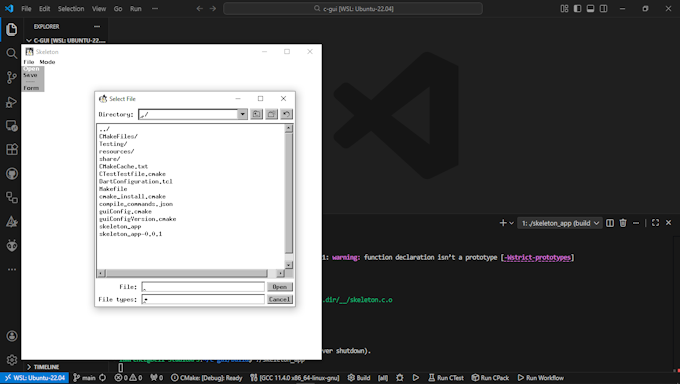Go back with the navigation arrow
680x384 pixels.
pos(199,9)
